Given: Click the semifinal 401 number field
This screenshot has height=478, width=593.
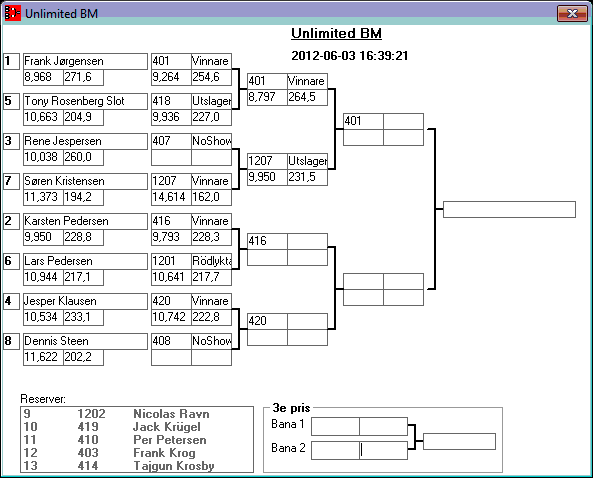Looking at the screenshot, I should click(363, 121).
